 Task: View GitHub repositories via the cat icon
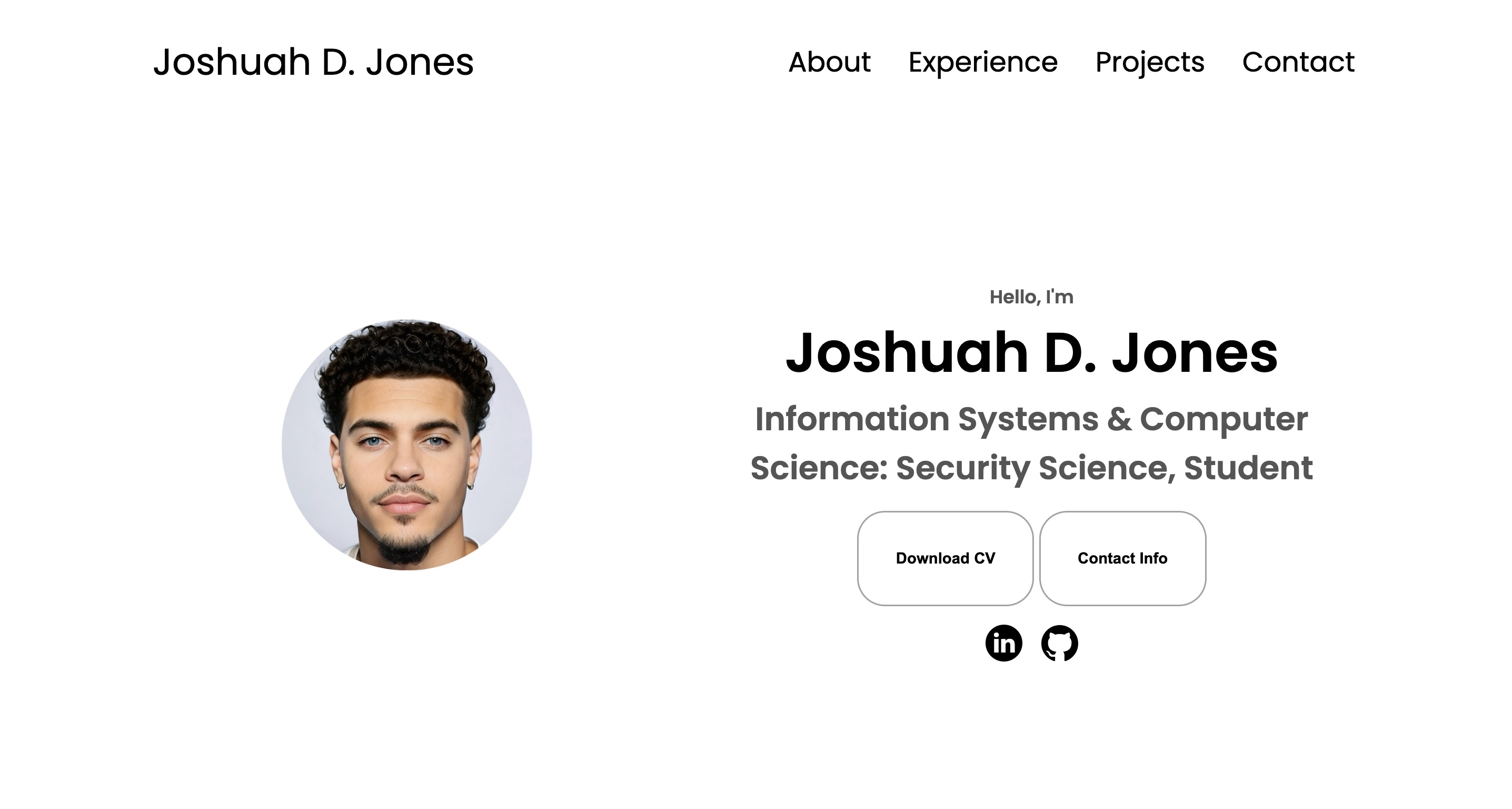(x=1059, y=644)
